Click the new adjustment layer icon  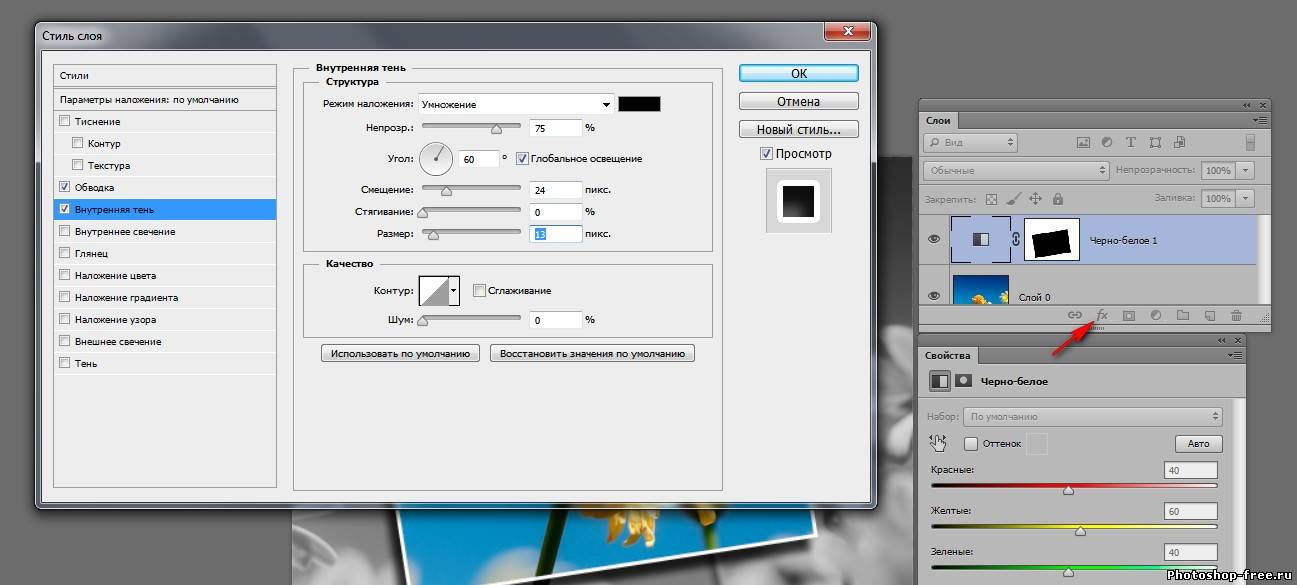tap(1156, 315)
